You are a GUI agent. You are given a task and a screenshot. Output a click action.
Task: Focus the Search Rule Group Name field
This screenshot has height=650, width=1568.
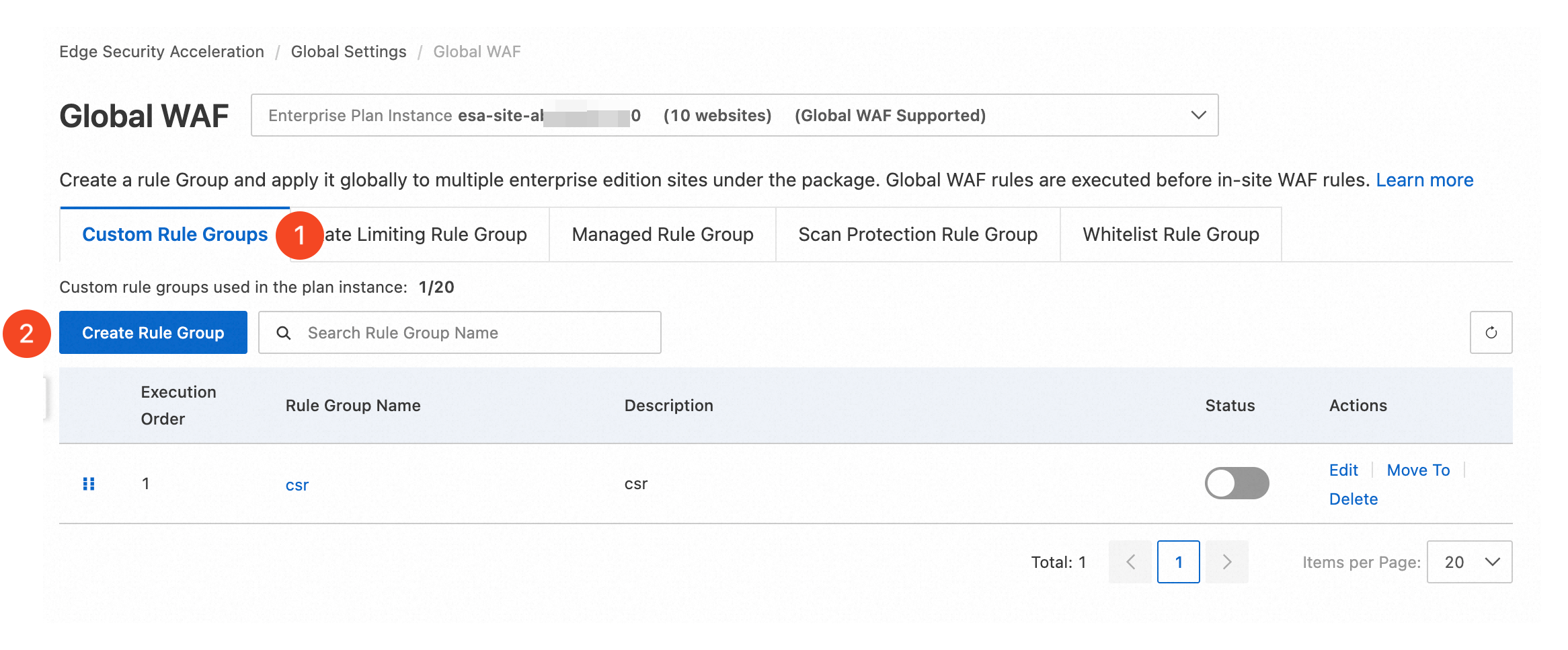pyautogui.click(x=460, y=332)
